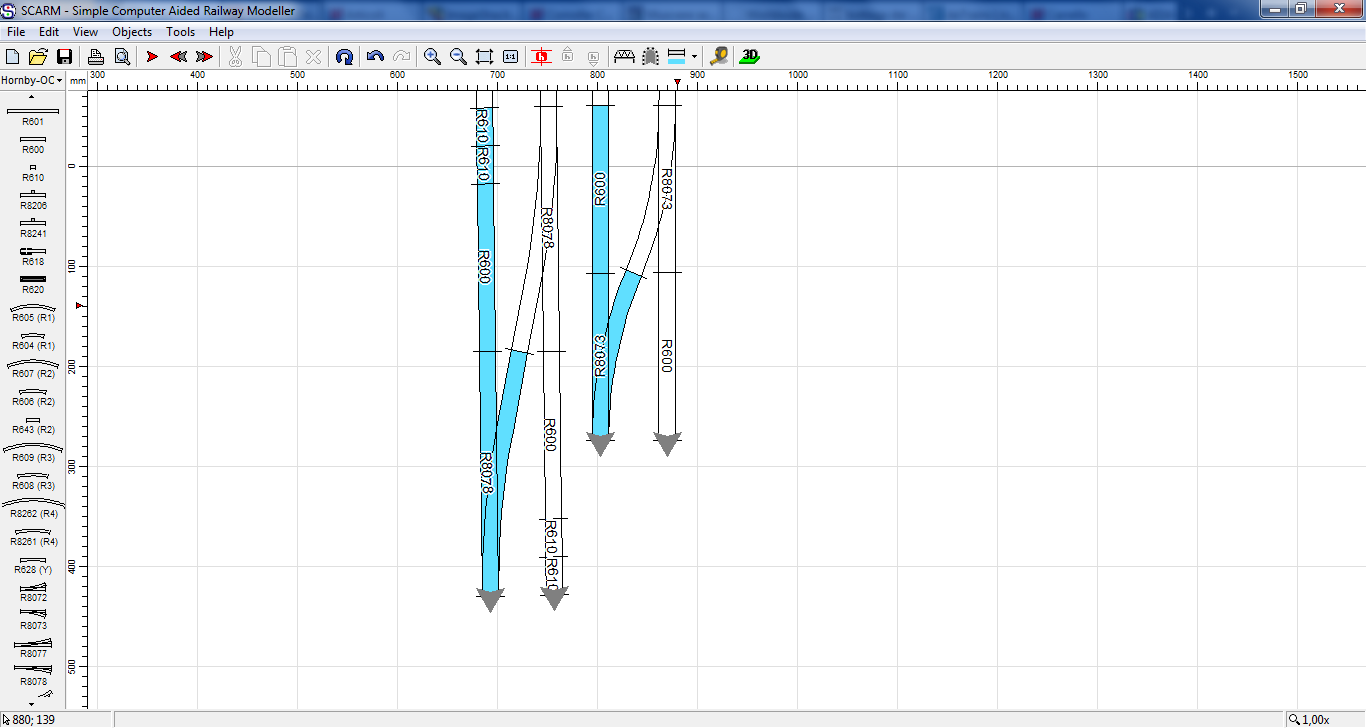Paste track from clipboard

pos(287,57)
